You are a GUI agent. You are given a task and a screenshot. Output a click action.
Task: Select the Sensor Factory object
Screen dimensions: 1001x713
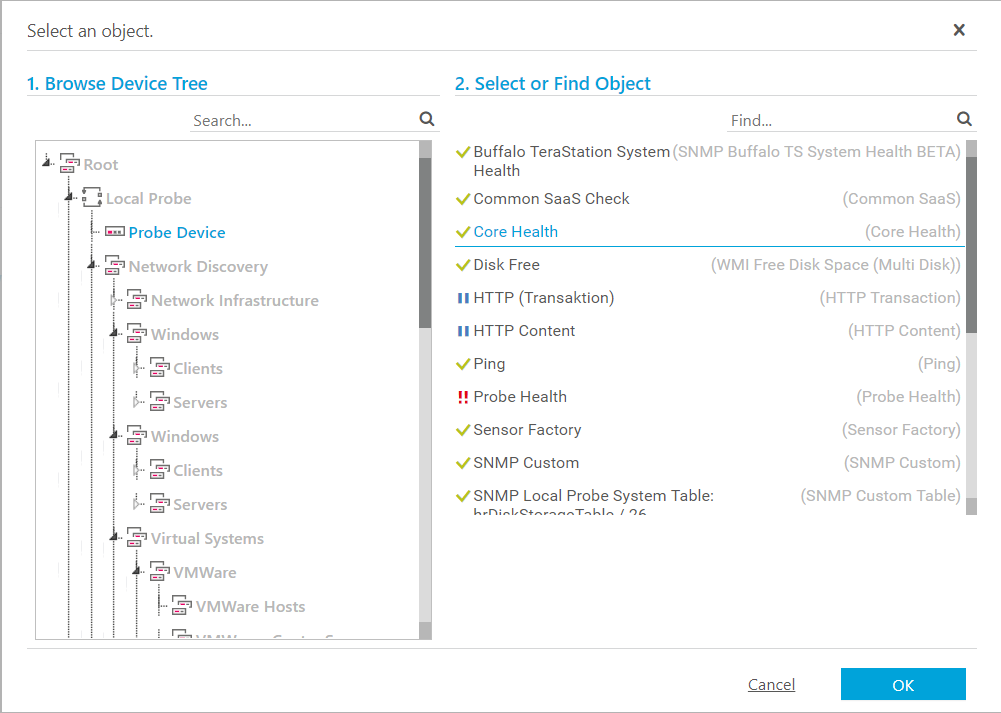527,430
